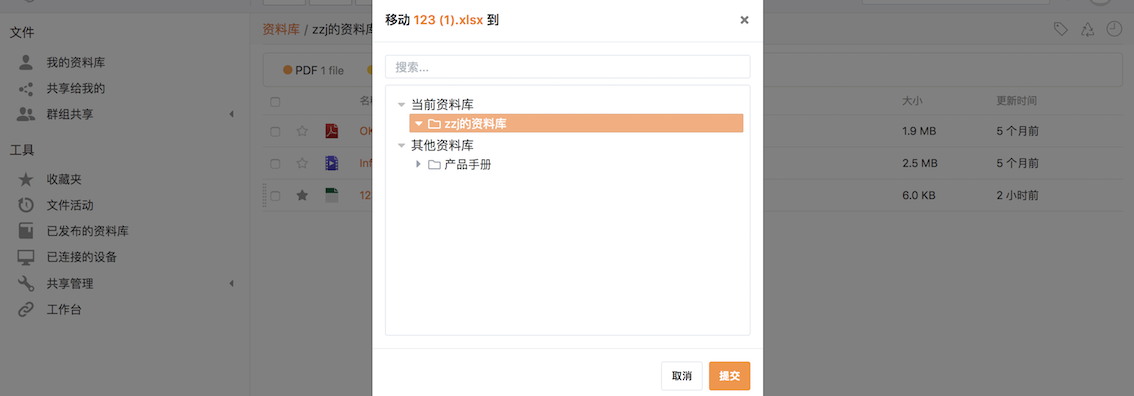This screenshot has height=396, width=1134.
Task: Tick the checkbox for the video file row
Action: (x=275, y=163)
